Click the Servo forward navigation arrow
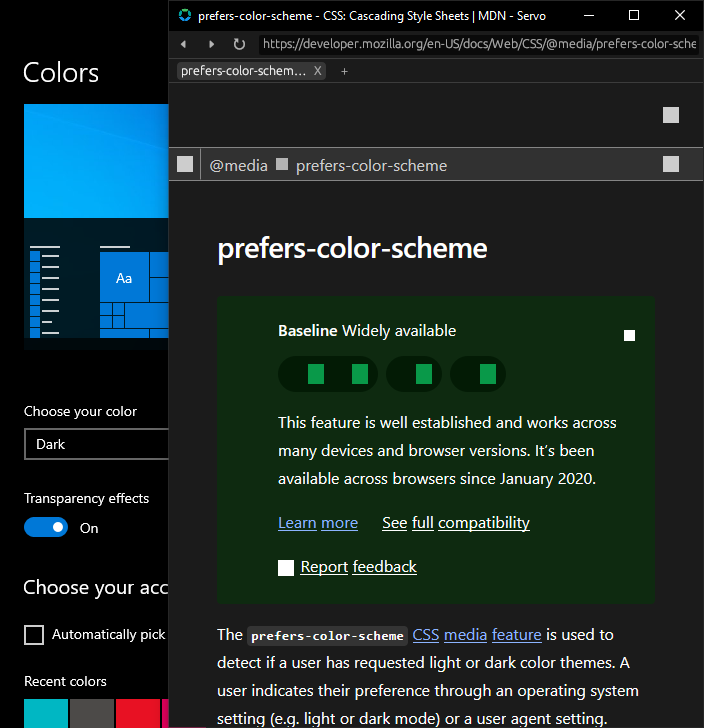The height and width of the screenshot is (728, 704). point(211,44)
